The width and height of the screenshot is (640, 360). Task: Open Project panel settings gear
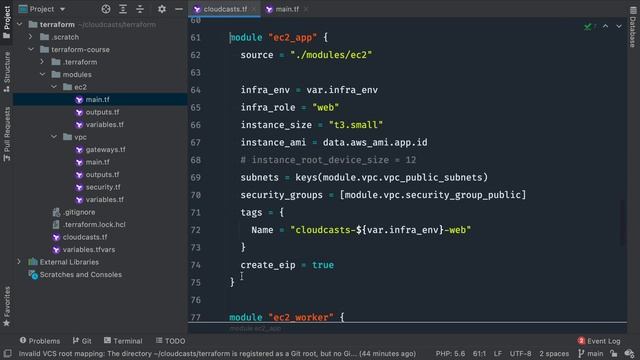[162, 9]
